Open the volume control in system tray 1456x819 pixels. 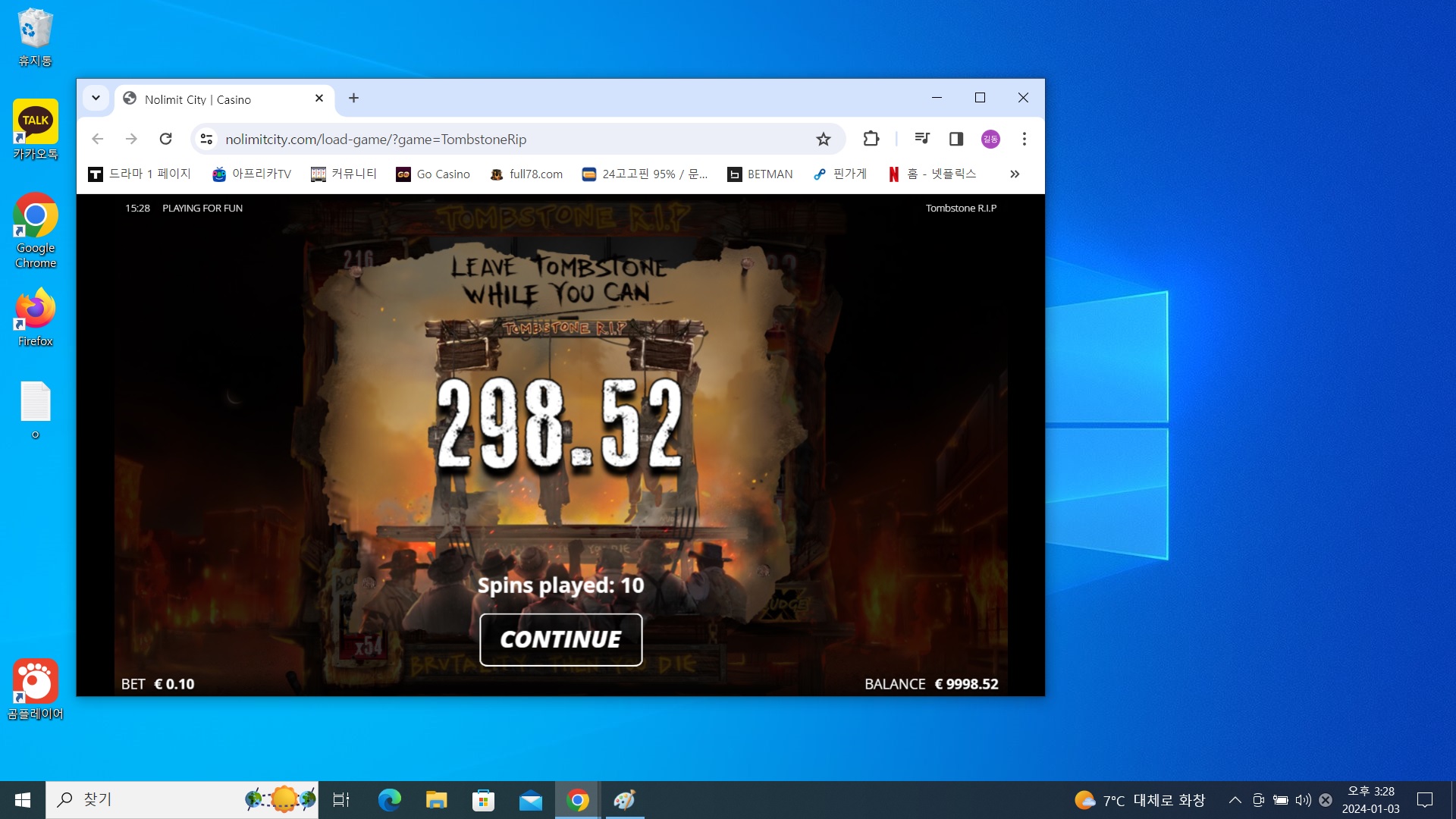[1304, 800]
